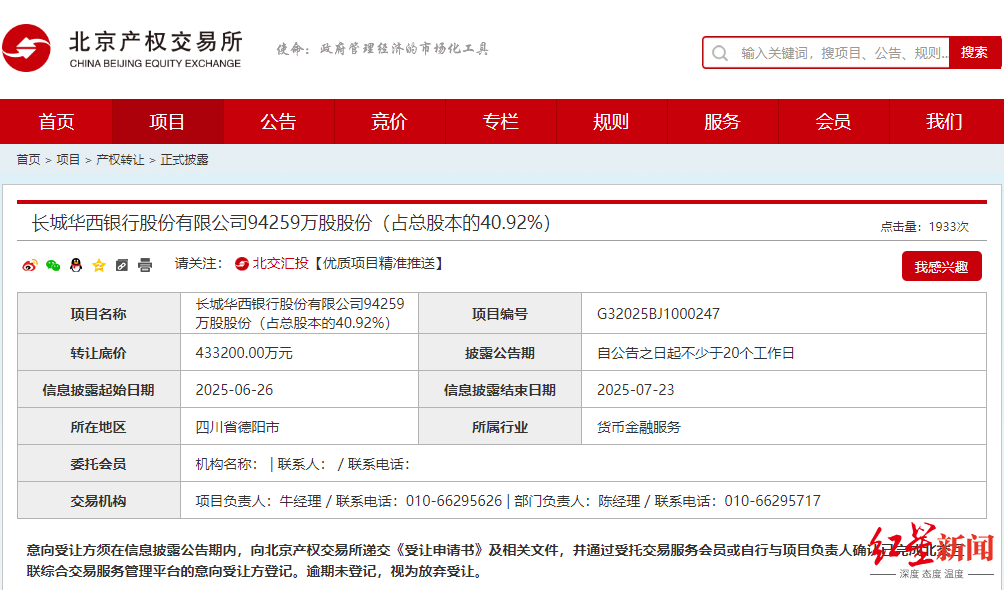Viewport: 1004px width, 590px height.
Task: Click the copy link icon
Action: pyautogui.click(x=122, y=265)
